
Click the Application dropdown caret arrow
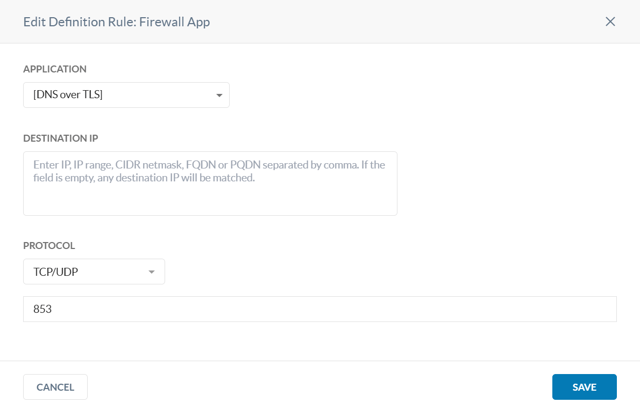coord(219,96)
